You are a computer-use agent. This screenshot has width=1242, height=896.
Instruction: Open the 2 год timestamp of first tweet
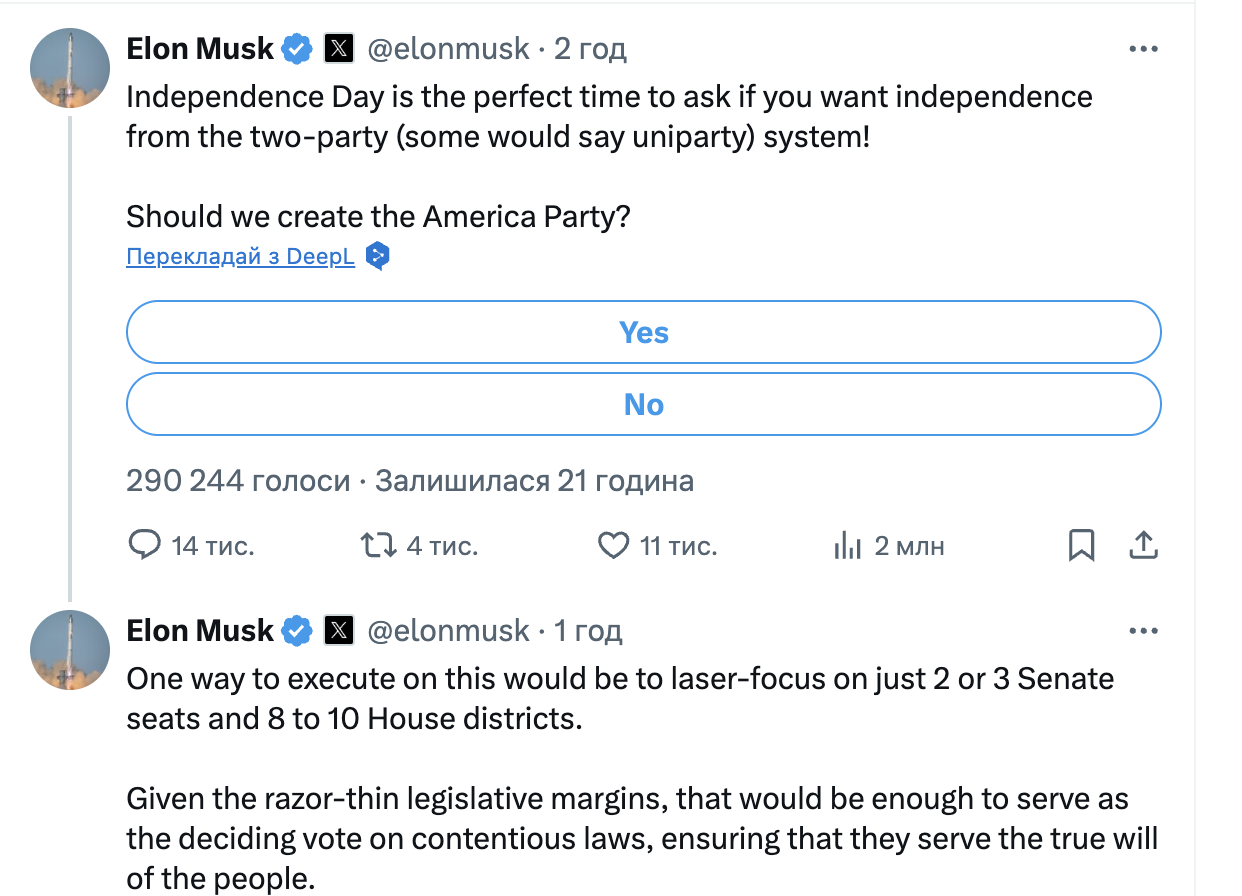pyautogui.click(x=590, y=48)
